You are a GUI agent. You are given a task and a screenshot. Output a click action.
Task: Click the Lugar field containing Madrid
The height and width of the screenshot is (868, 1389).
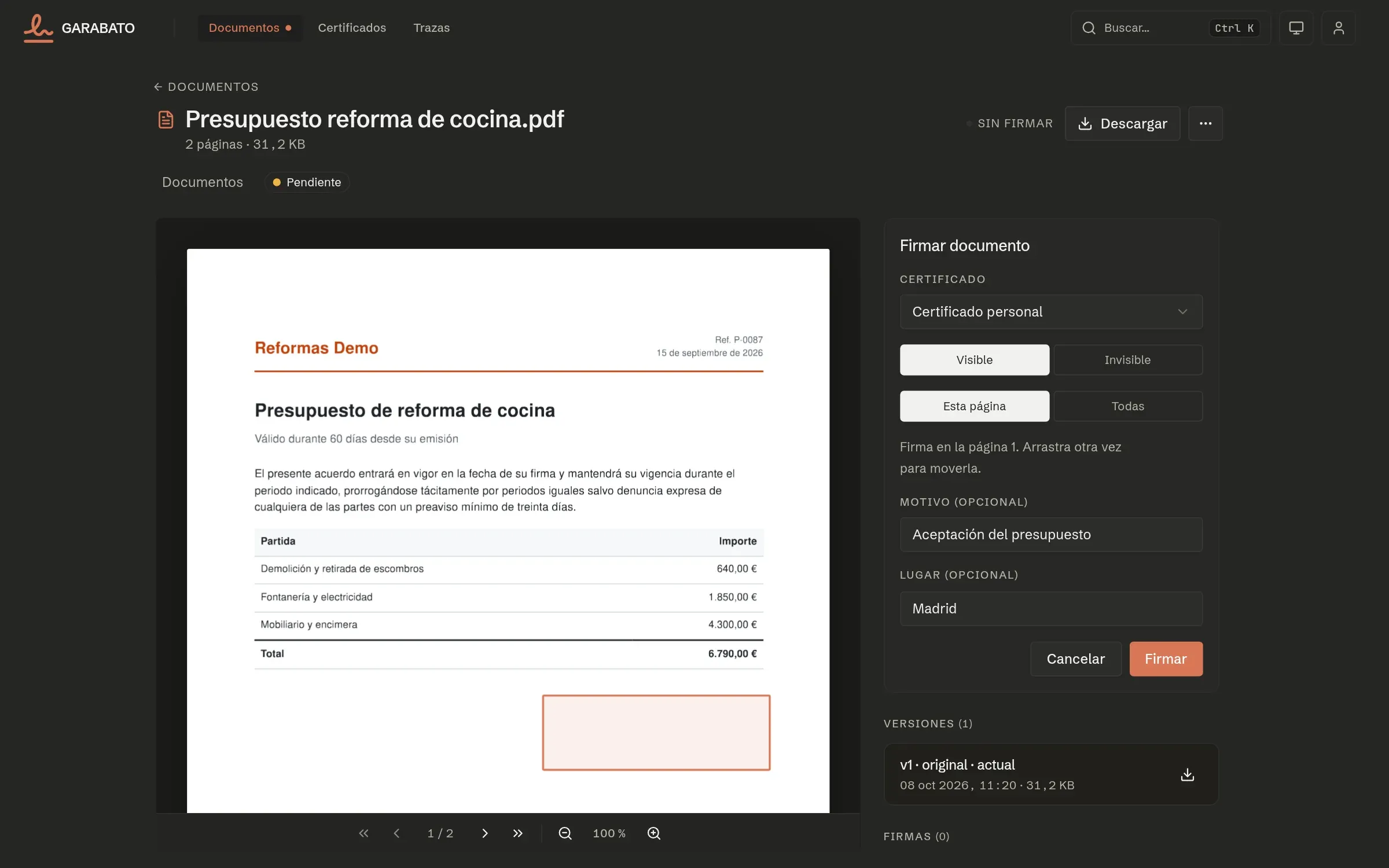click(1051, 609)
